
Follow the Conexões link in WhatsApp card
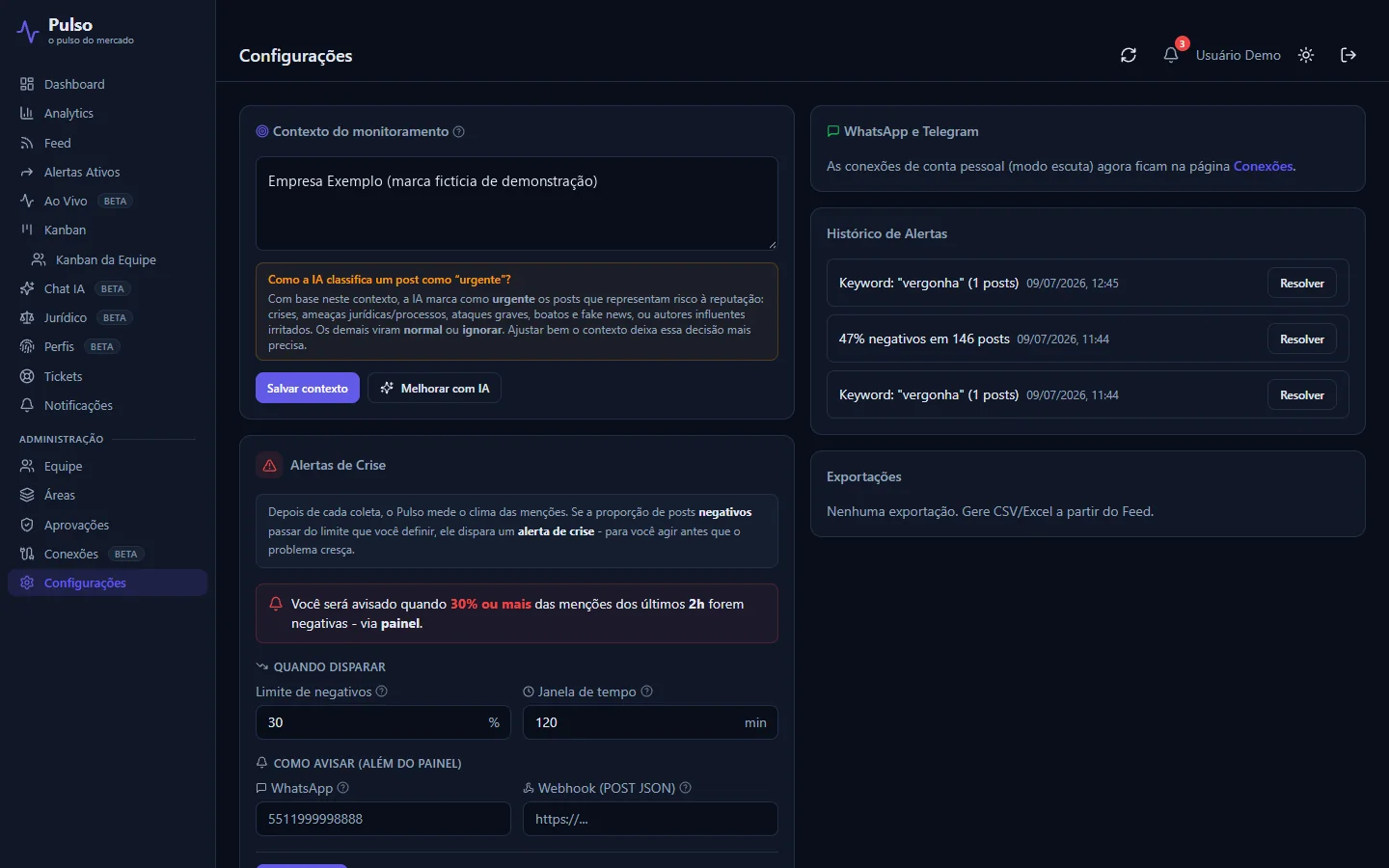coord(1264,166)
